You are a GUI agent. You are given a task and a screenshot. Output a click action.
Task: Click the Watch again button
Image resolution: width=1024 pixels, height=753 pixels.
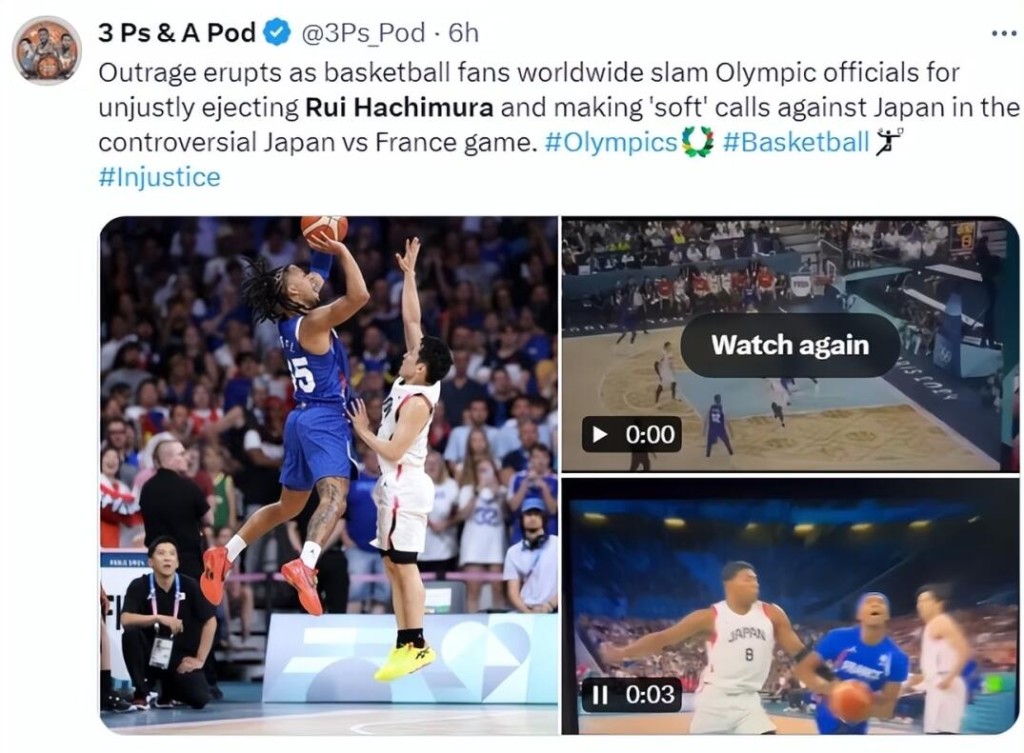[790, 345]
